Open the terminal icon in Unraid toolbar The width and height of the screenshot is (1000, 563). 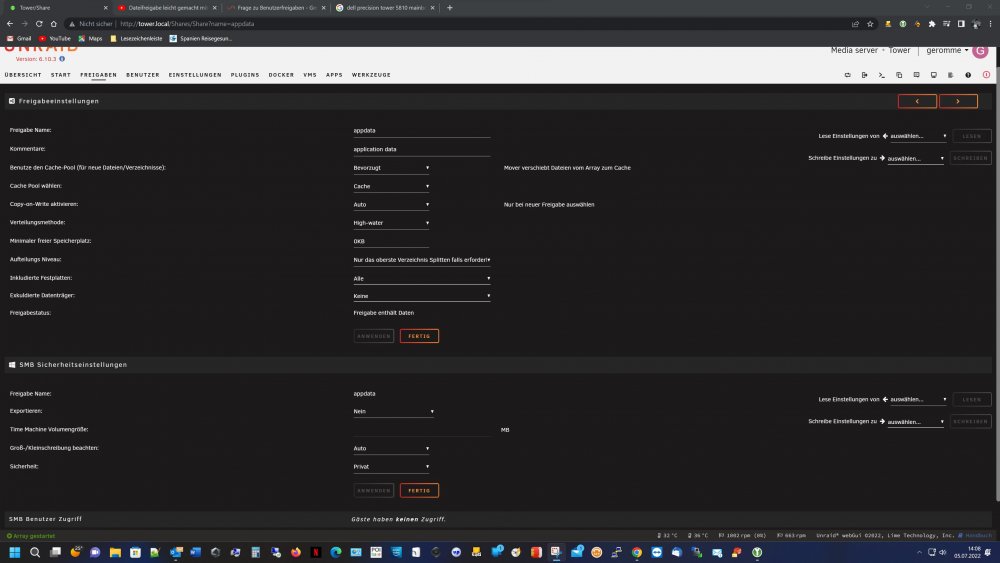[x=881, y=75]
